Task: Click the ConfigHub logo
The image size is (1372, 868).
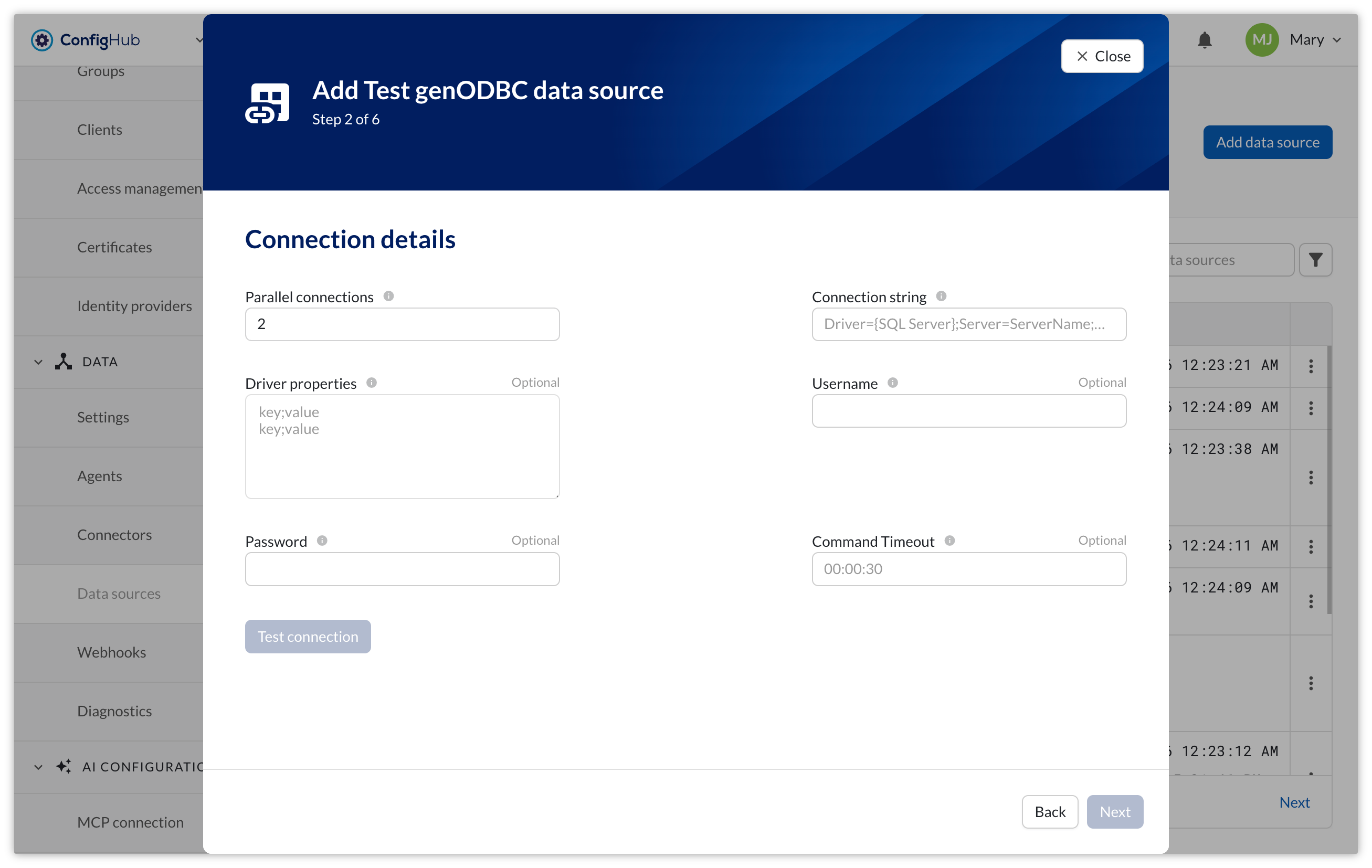Action: [x=86, y=40]
